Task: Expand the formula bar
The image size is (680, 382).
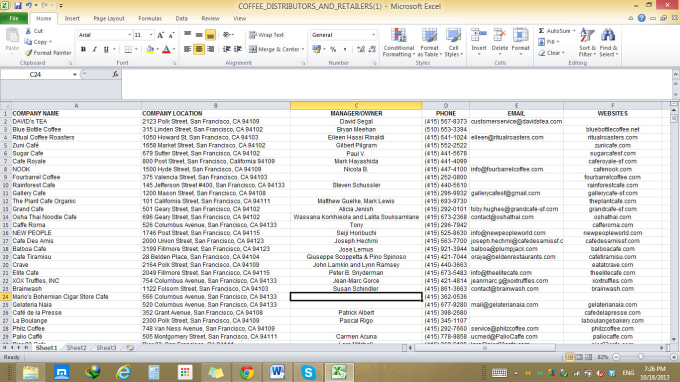Action: (x=675, y=75)
